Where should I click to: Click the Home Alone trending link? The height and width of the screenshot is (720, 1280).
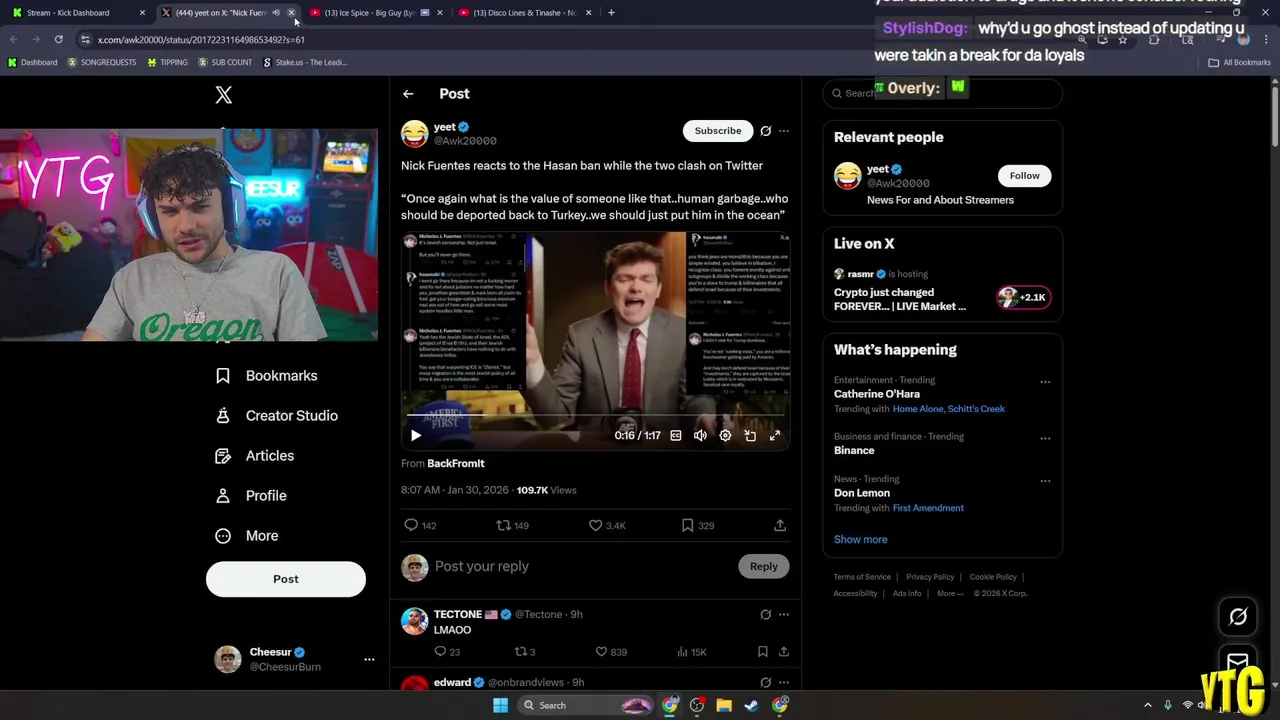pyautogui.click(x=917, y=409)
